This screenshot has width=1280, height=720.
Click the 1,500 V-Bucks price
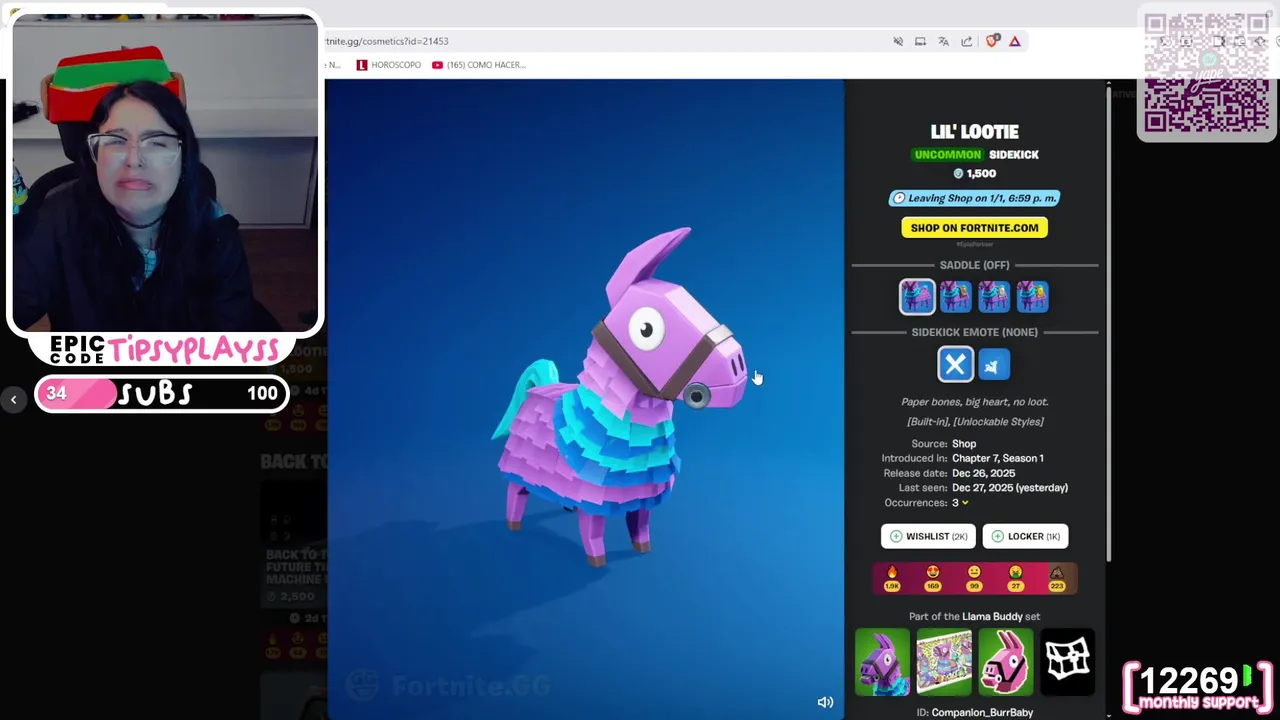[x=974, y=174]
